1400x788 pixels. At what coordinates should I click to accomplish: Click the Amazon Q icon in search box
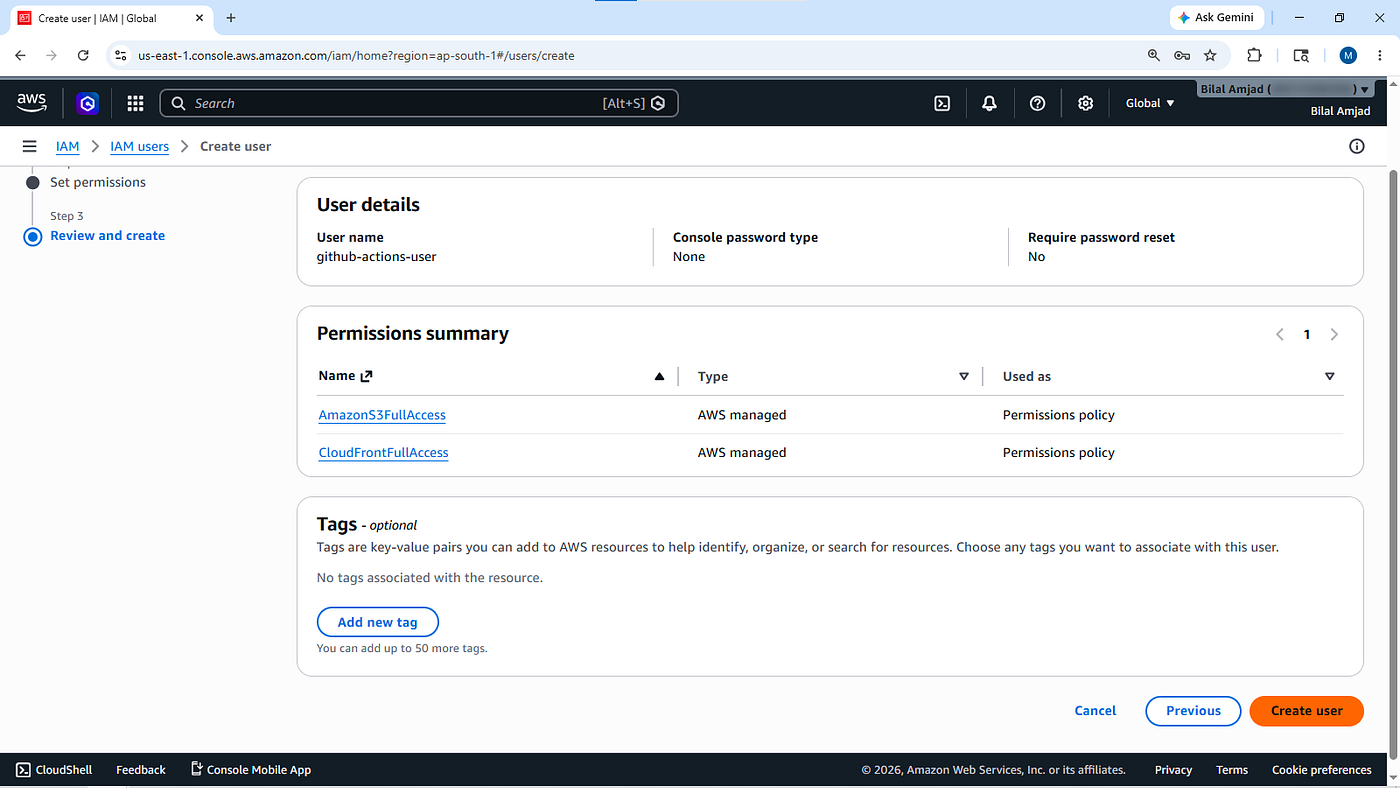pyautogui.click(x=658, y=103)
